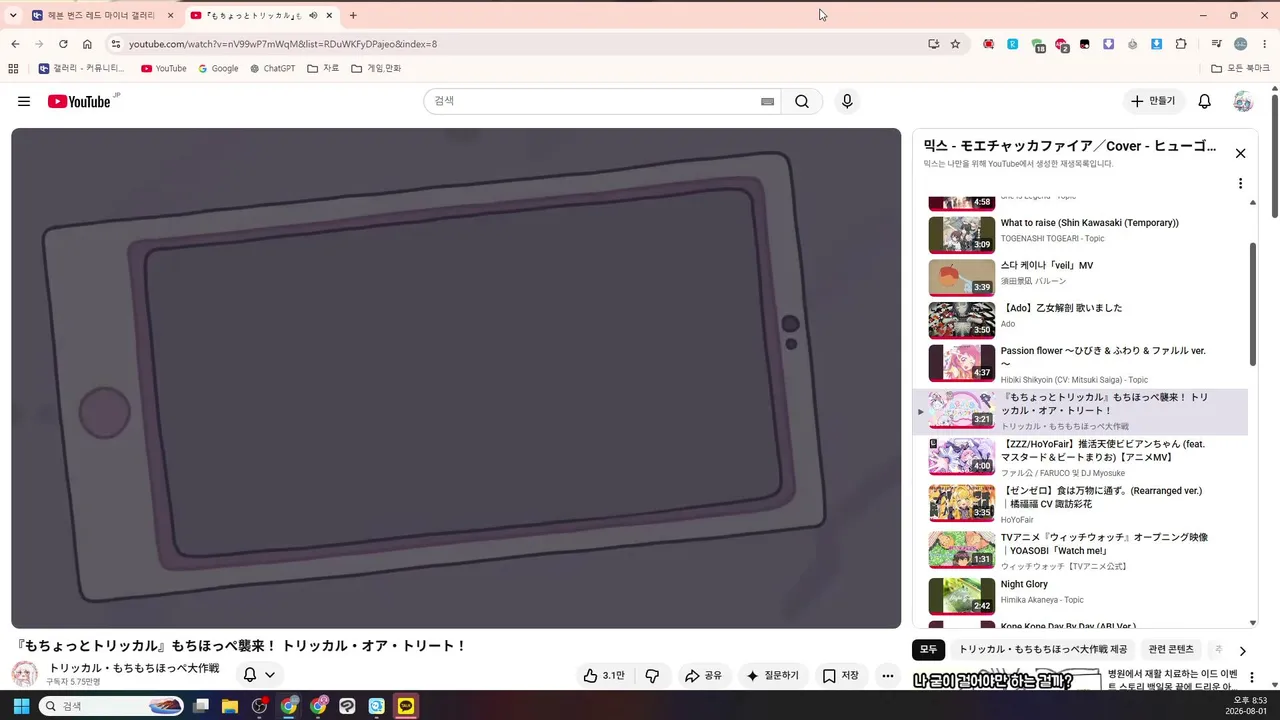The image size is (1280, 720).
Task: Click the 질문하기 ask button
Action: tap(773, 676)
